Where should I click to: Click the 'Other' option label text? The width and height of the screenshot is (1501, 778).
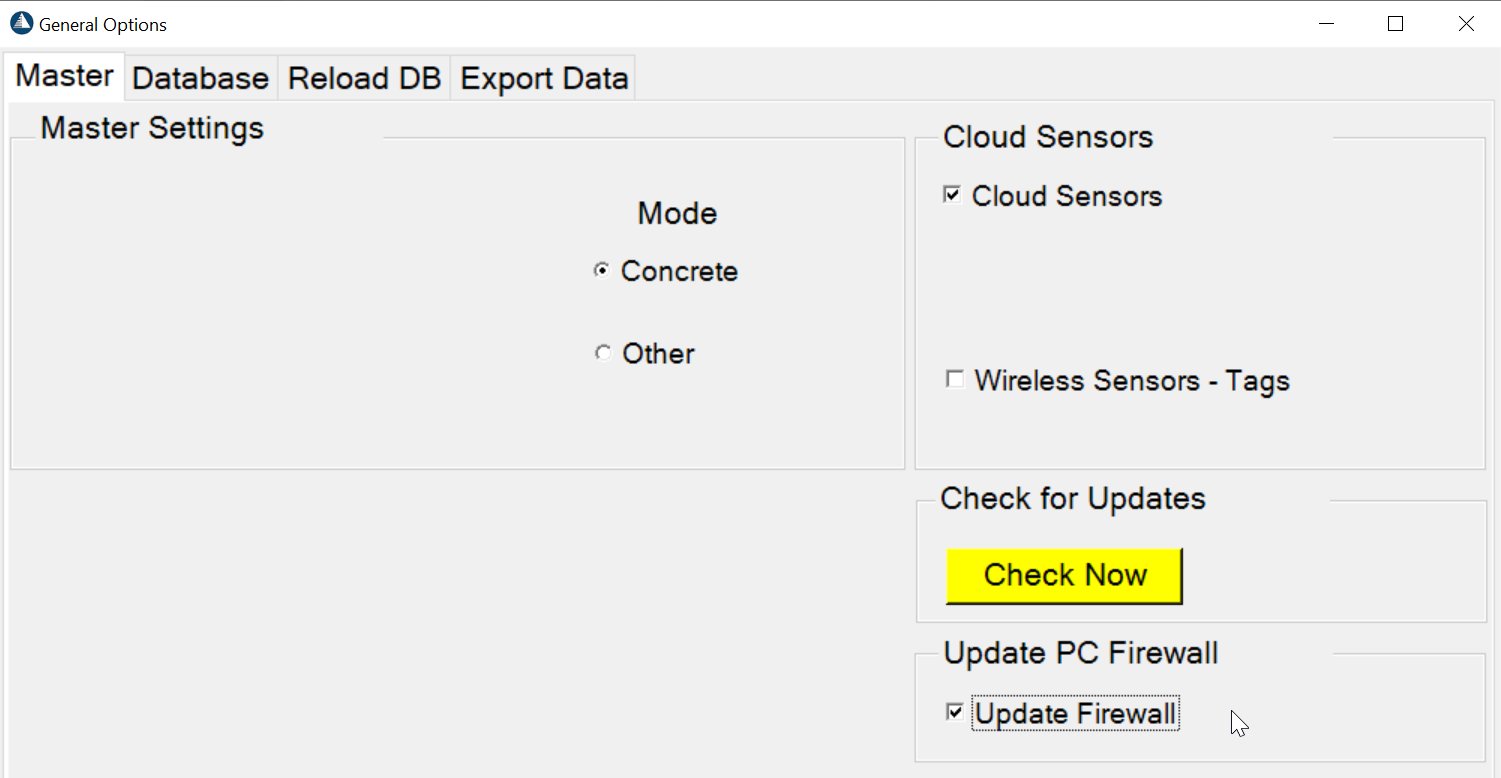658,353
